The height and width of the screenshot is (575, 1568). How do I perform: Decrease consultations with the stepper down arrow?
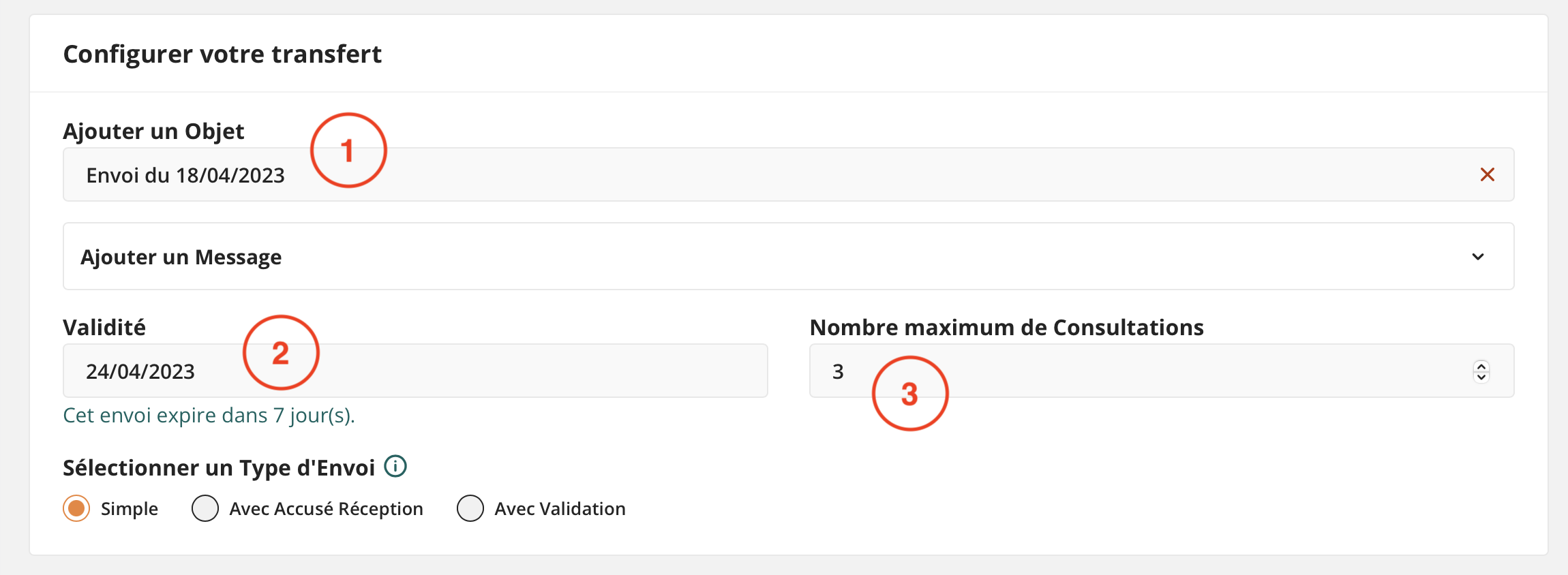(1481, 377)
